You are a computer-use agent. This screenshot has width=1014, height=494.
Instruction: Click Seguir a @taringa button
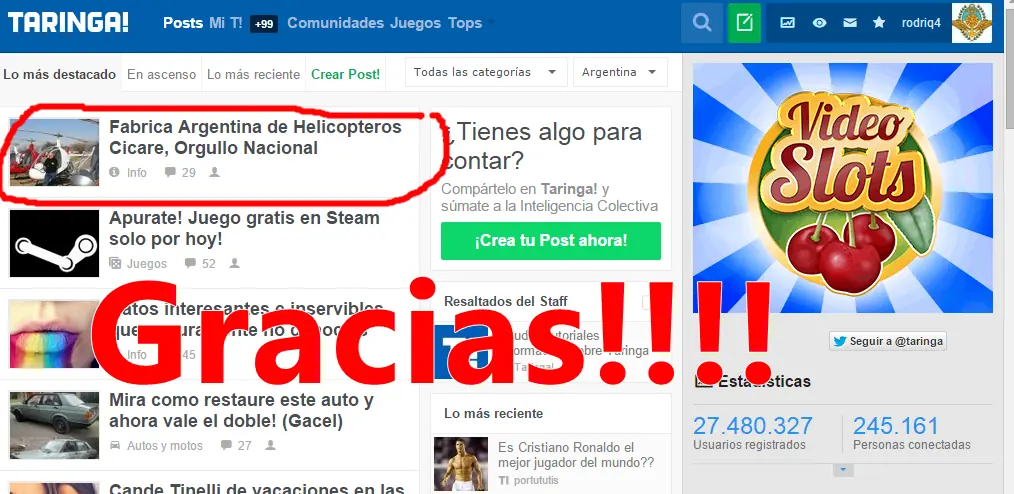point(888,341)
